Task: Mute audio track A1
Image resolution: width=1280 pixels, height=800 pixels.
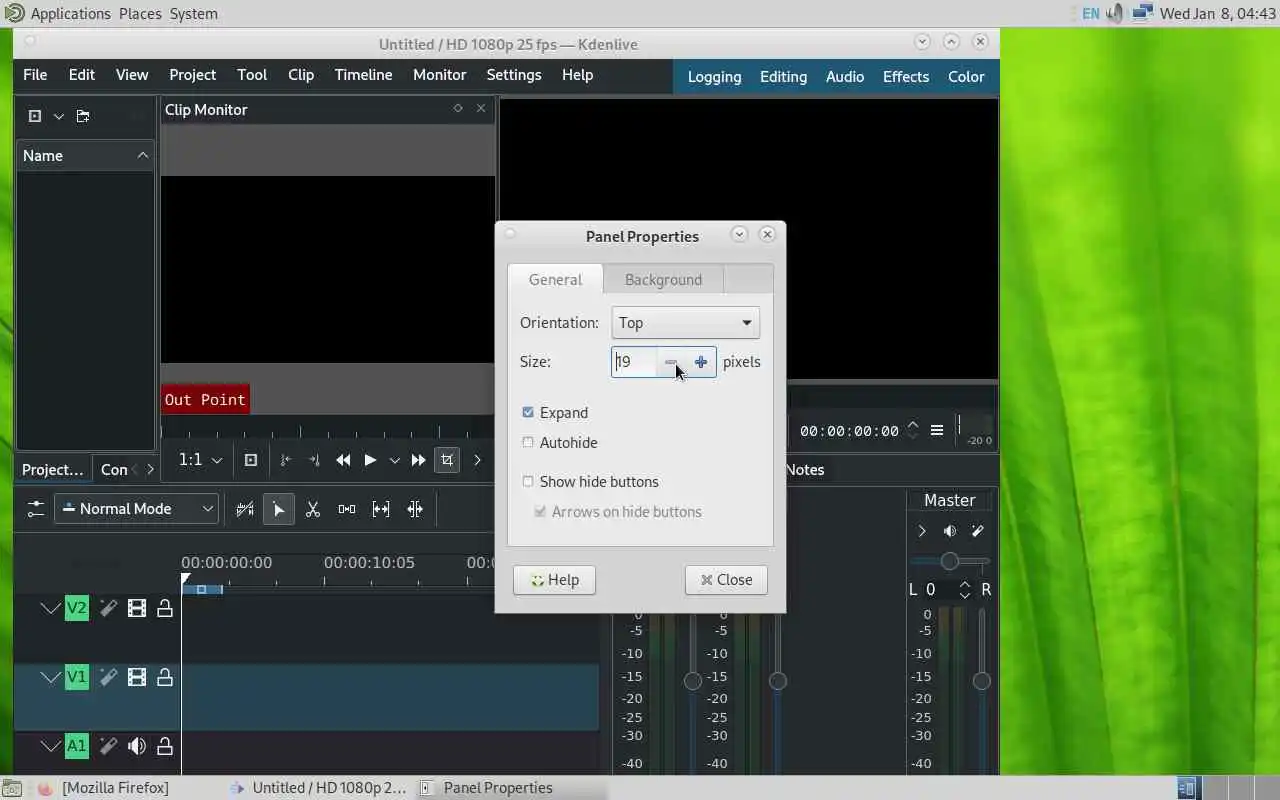Action: [x=137, y=746]
